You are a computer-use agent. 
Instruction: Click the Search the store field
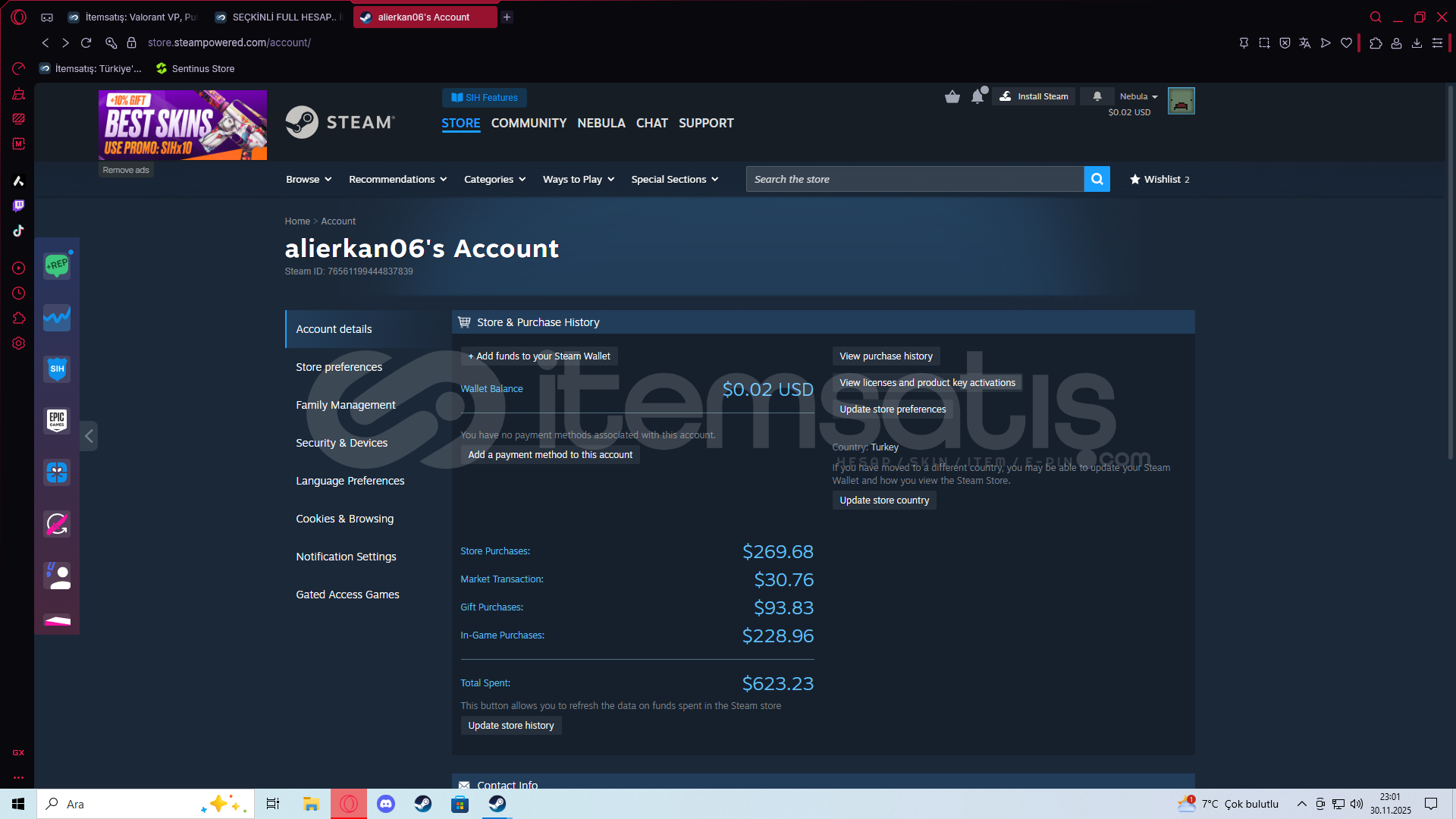coord(914,180)
